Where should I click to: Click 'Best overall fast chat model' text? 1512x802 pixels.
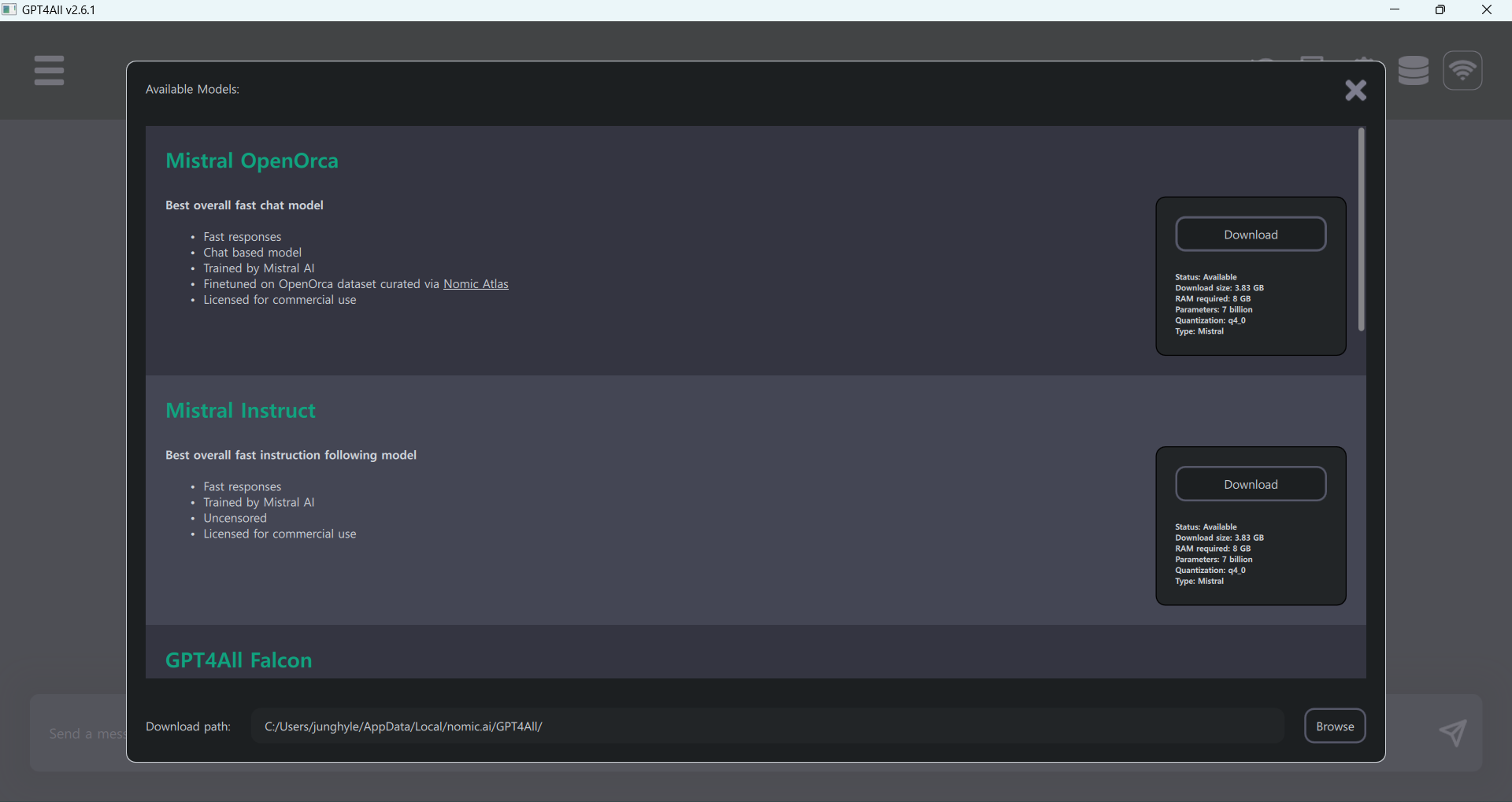tap(244, 205)
